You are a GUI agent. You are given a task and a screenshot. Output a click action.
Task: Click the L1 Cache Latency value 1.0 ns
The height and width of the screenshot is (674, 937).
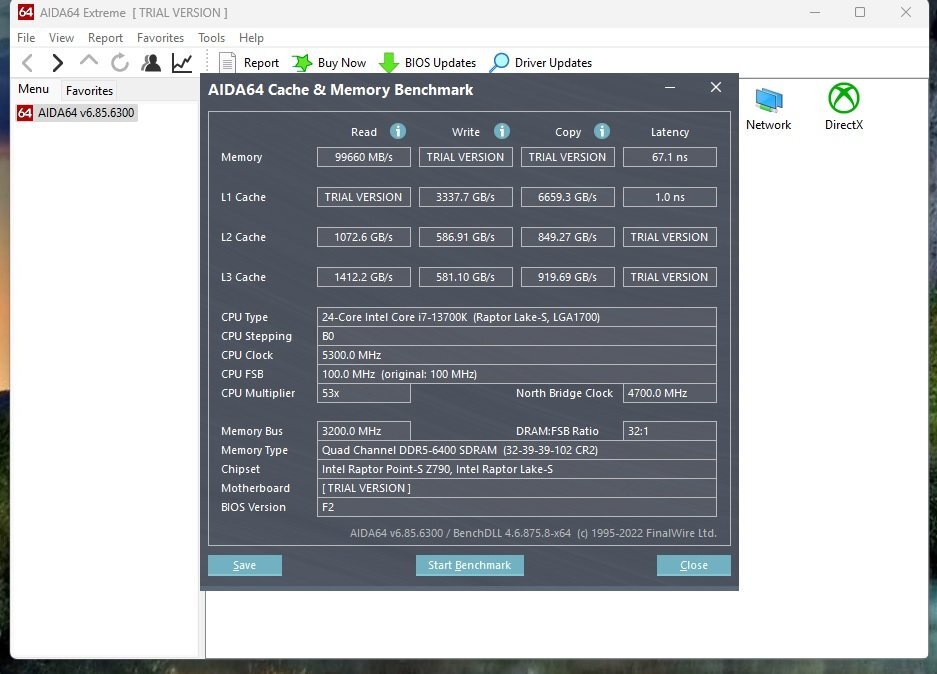tap(670, 197)
